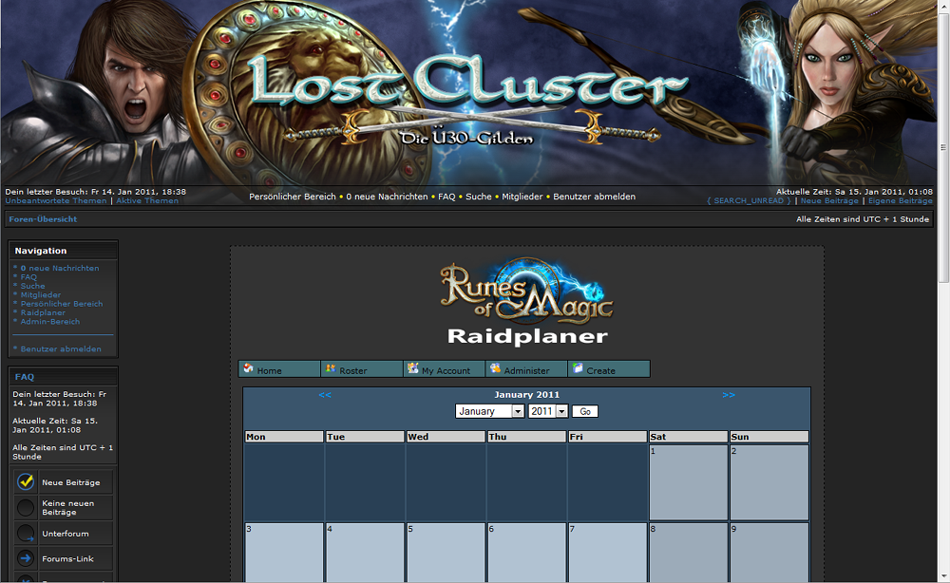Viewport: 950px width, 583px height.
Task: Click Mitglieder in Navigation sidebar
Action: tap(41, 295)
